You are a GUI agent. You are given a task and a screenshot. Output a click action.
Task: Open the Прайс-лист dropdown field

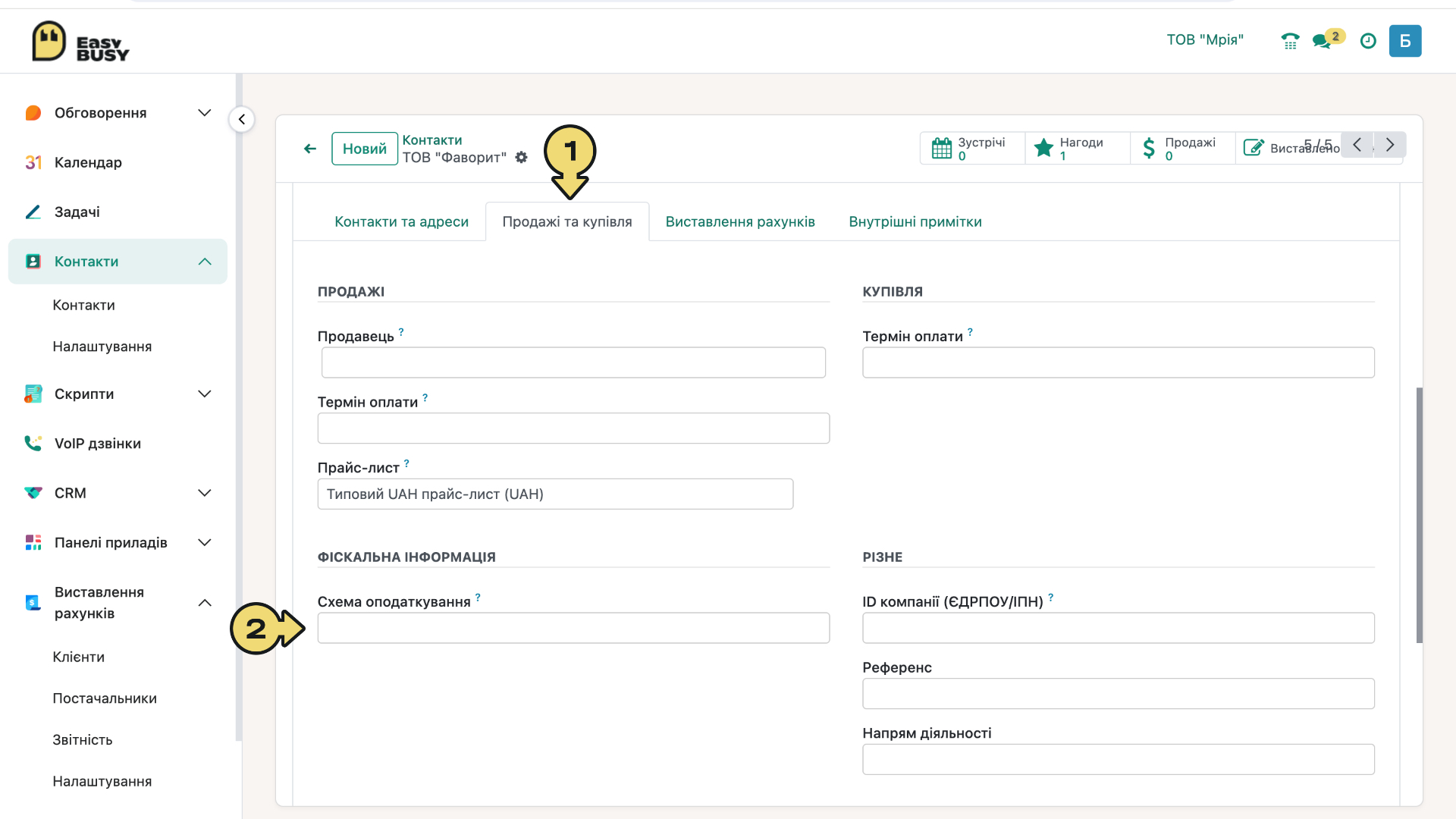pos(555,494)
